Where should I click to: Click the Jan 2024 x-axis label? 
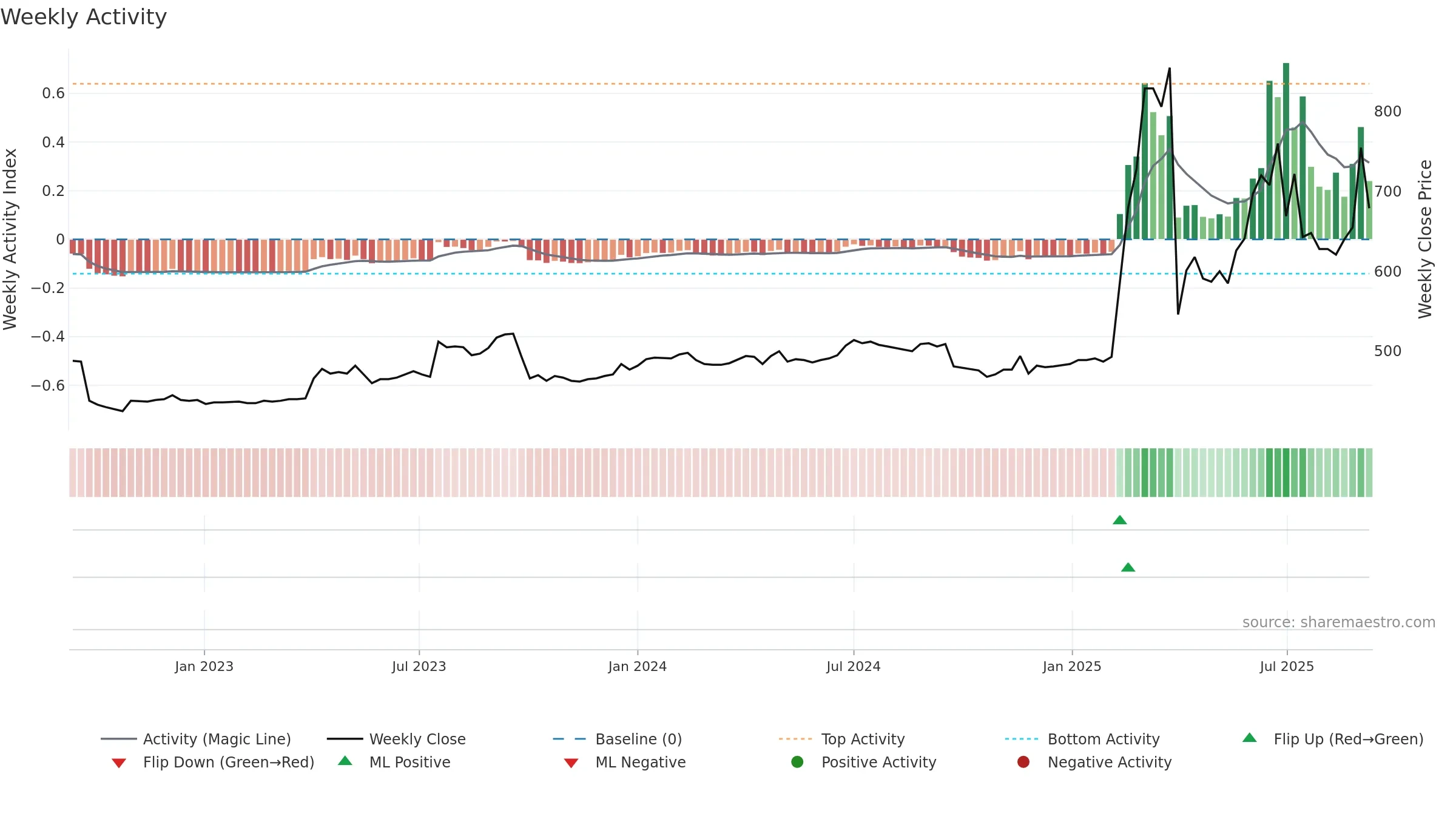pos(638,666)
